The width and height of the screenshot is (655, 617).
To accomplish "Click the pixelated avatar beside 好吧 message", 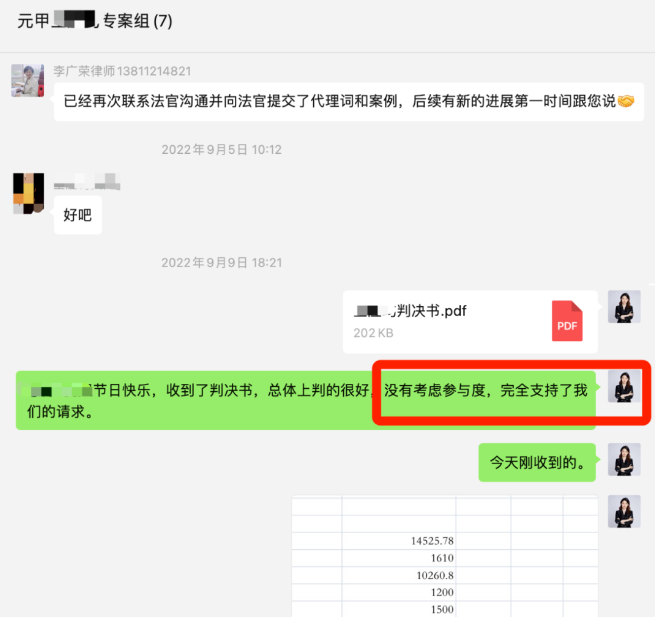I will click(x=28, y=193).
